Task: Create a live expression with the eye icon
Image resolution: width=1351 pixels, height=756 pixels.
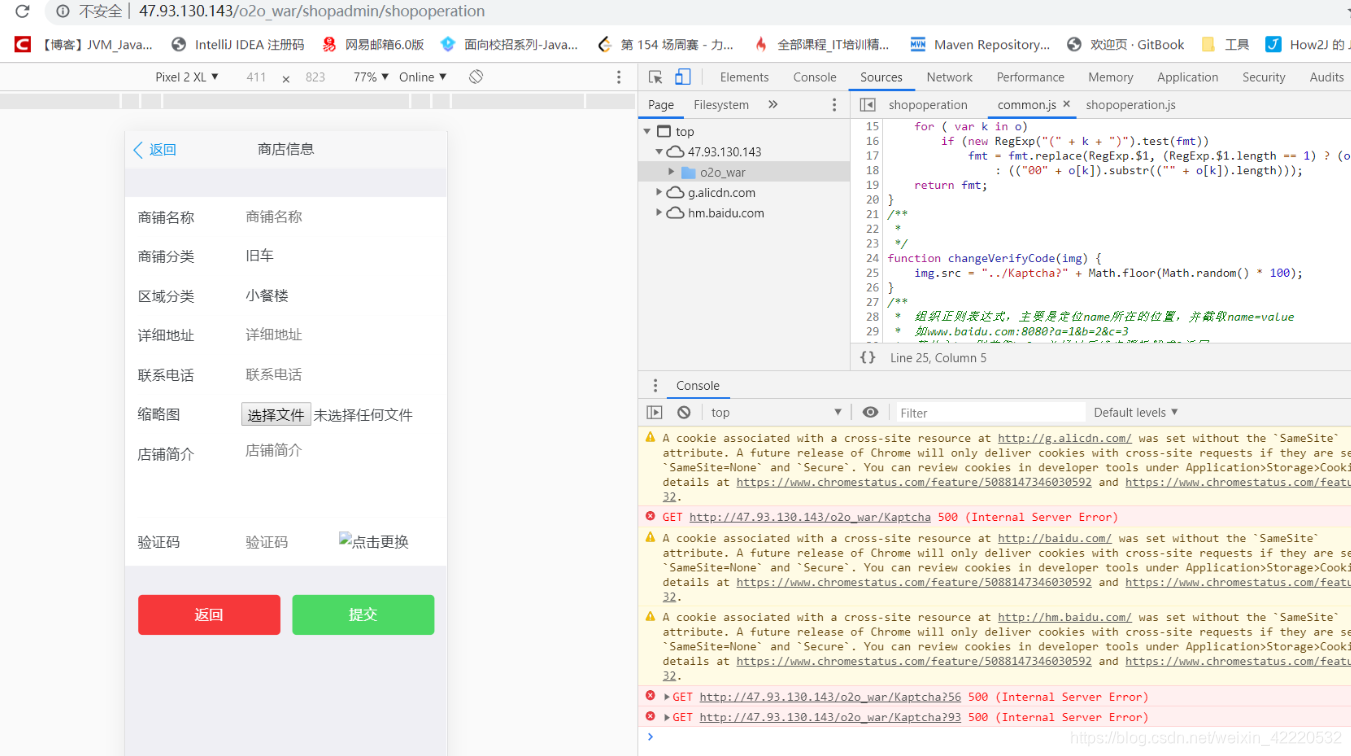Action: [870, 412]
